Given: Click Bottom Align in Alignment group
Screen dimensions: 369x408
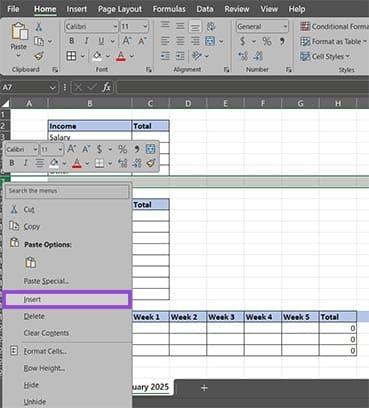Looking at the screenshot, I should [195, 26].
